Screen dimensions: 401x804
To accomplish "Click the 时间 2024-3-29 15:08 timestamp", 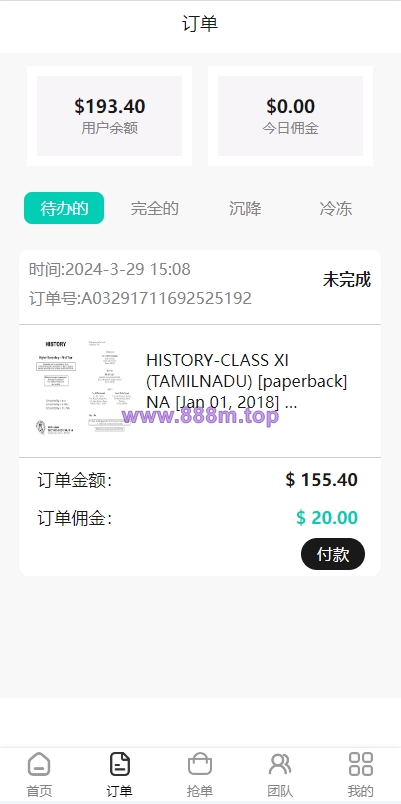I will (110, 269).
